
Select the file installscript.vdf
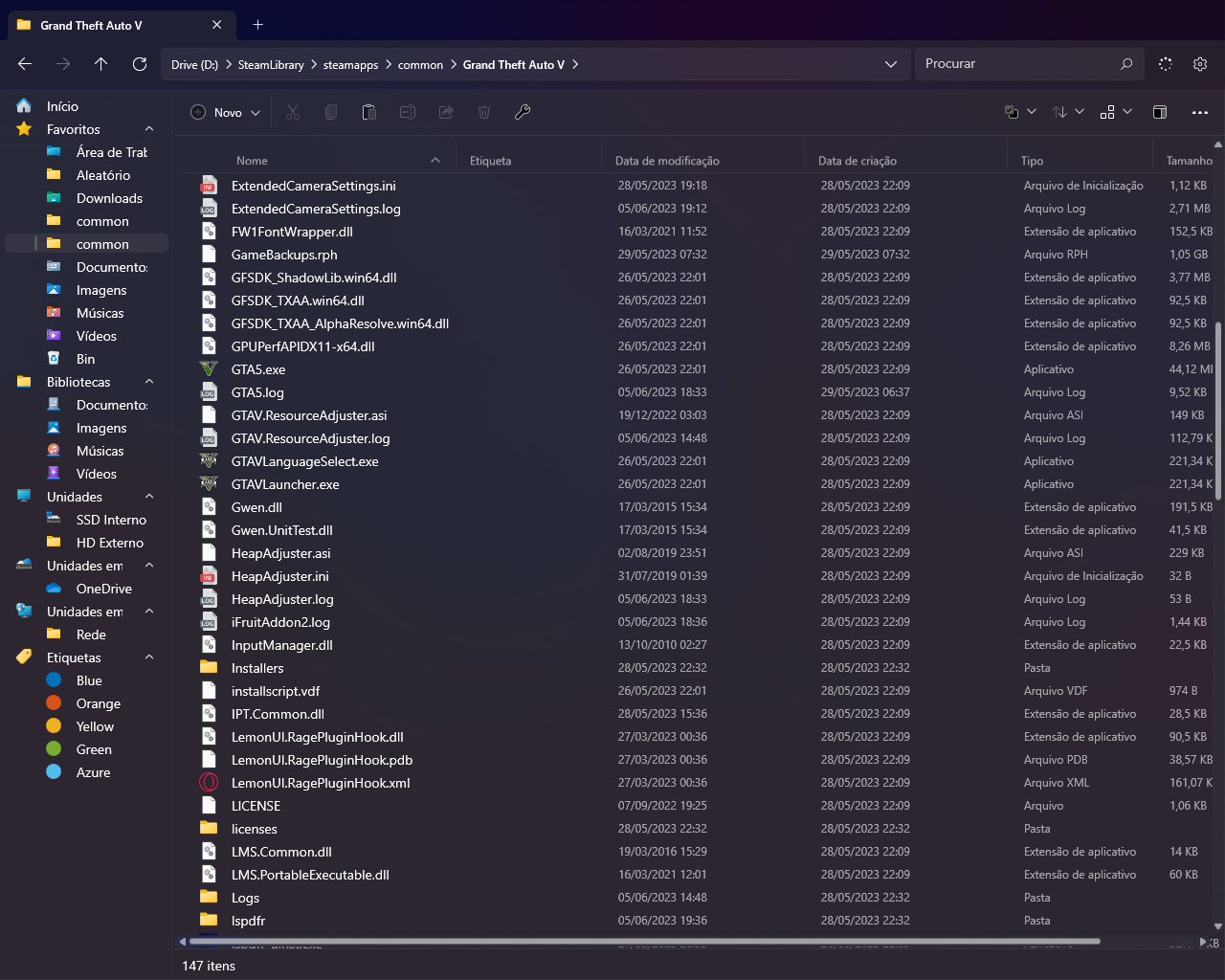point(276,691)
